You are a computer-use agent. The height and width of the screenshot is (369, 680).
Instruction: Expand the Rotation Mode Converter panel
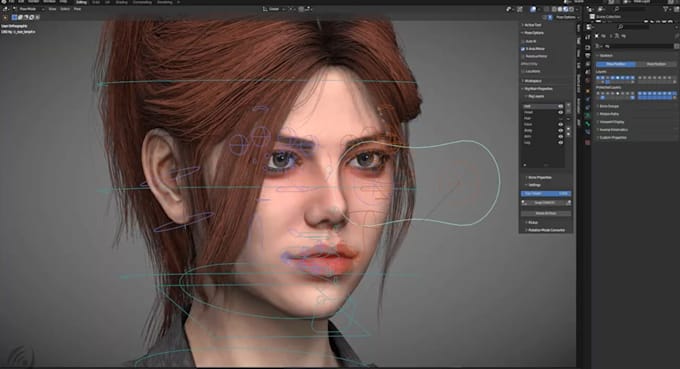pyautogui.click(x=546, y=230)
